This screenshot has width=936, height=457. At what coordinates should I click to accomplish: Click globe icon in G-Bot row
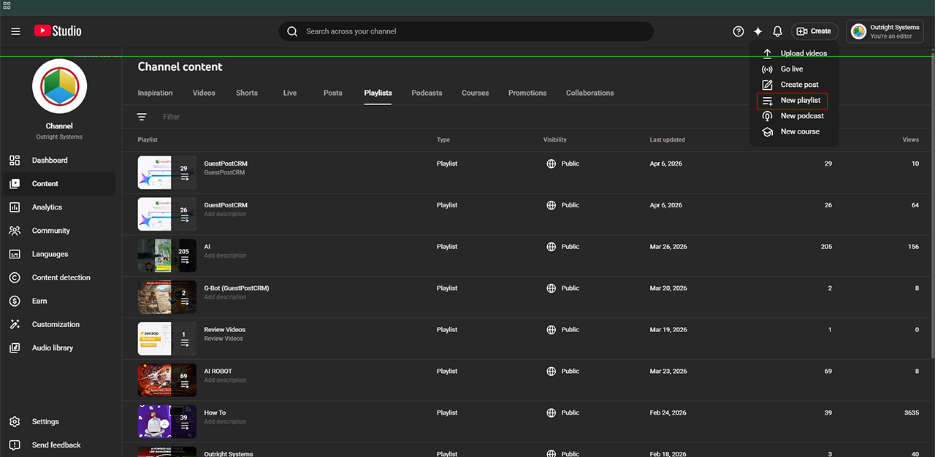[552, 288]
